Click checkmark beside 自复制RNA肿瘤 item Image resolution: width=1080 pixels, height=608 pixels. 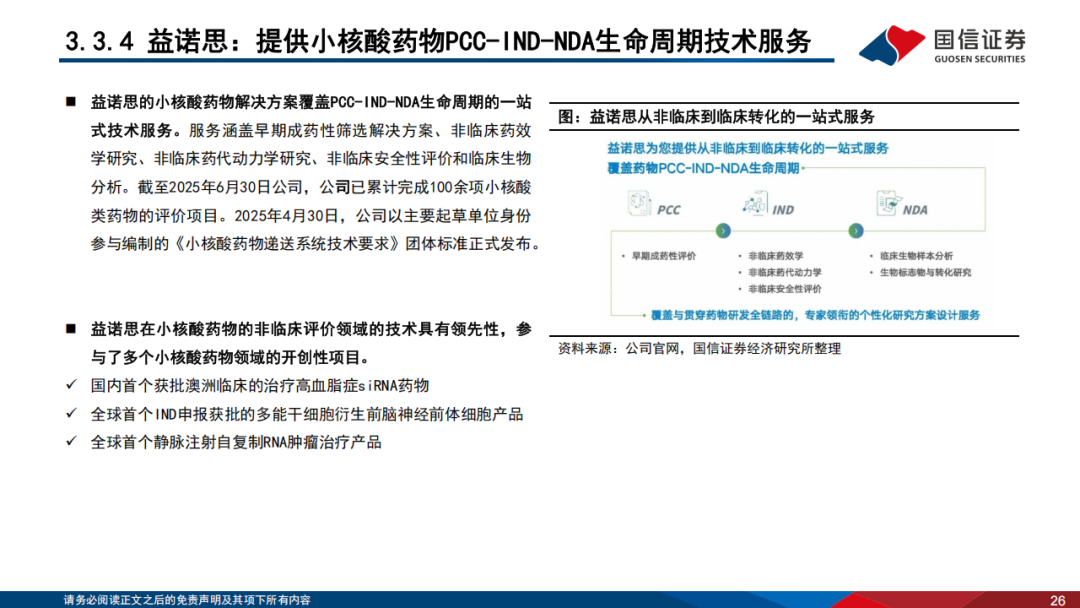(71, 441)
